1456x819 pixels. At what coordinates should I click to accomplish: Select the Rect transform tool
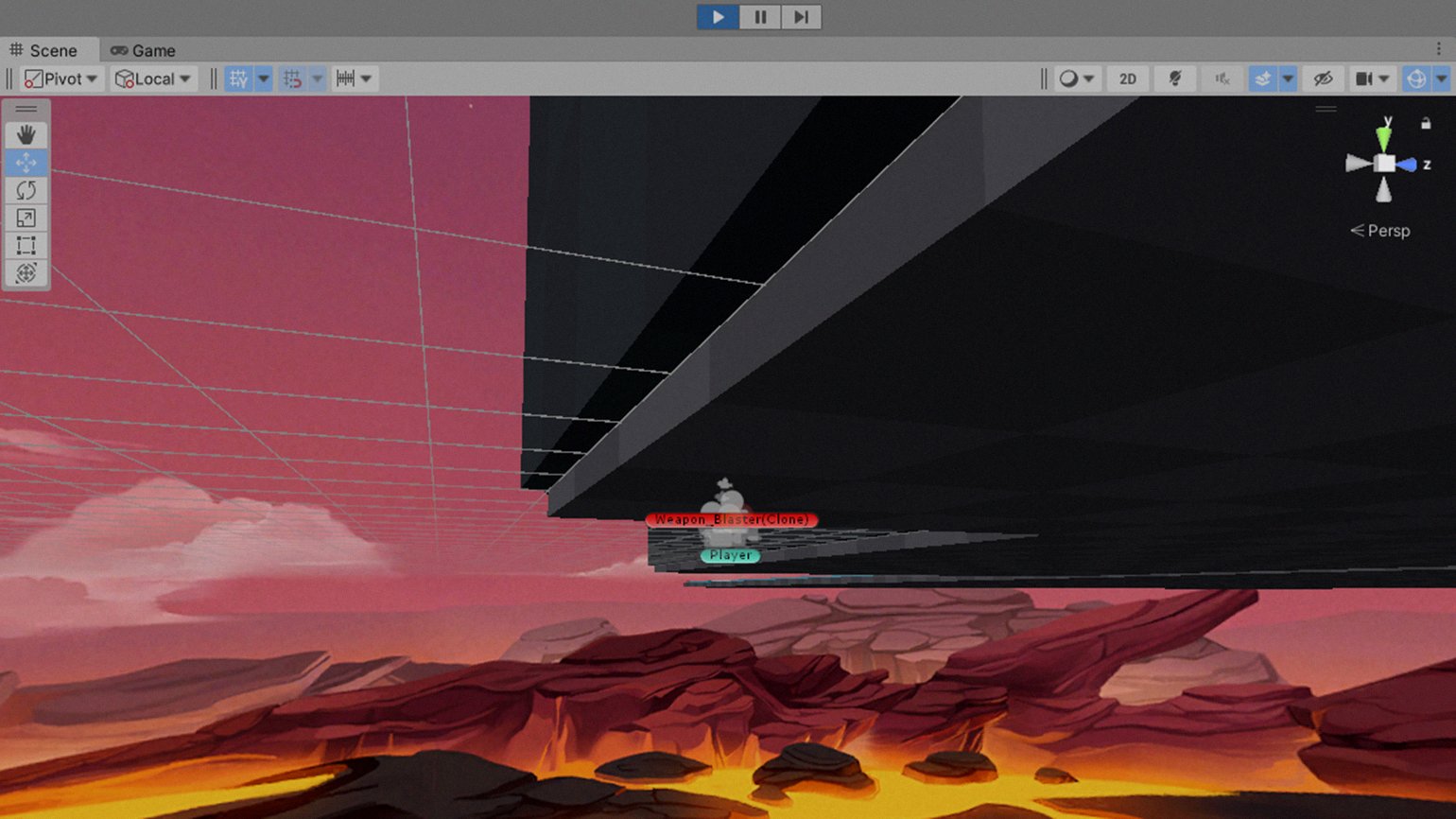point(26,246)
